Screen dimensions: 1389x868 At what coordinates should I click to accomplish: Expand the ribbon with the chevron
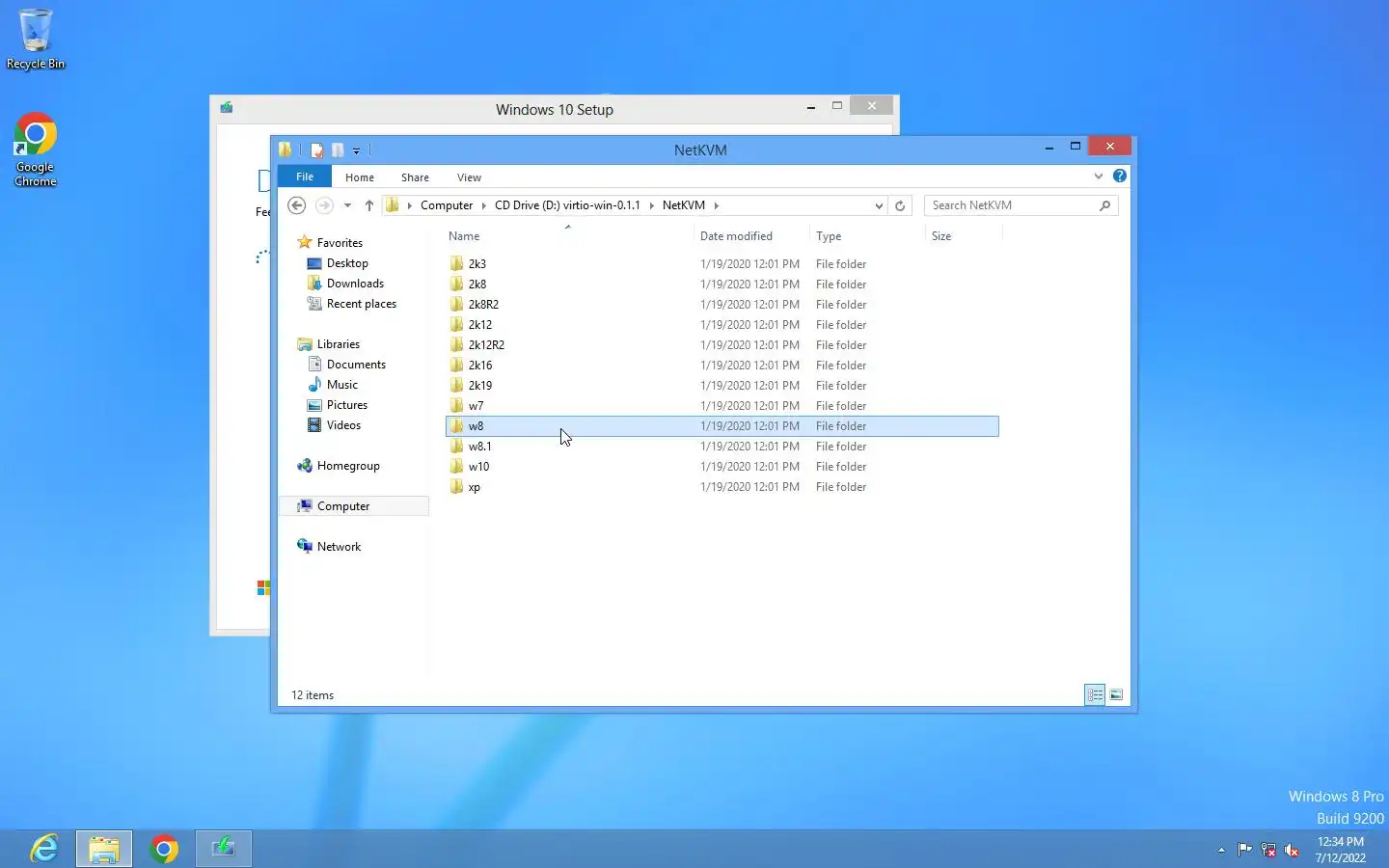click(x=1099, y=176)
